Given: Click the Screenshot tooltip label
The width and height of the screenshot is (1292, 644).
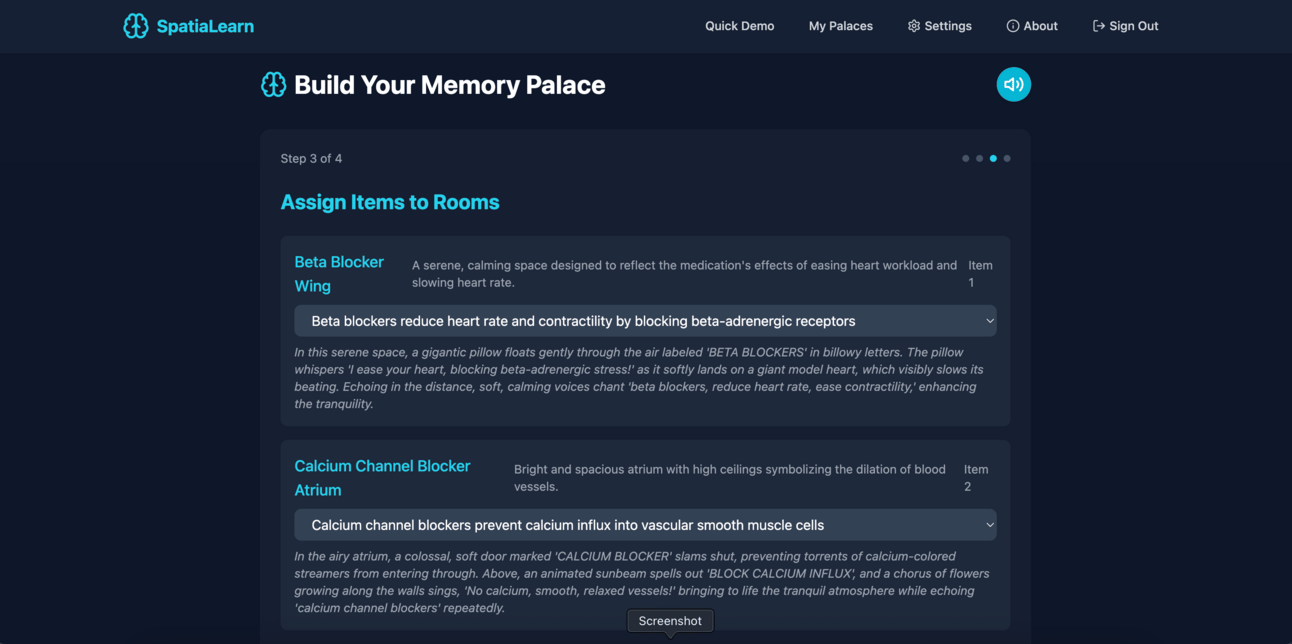Looking at the screenshot, I should click(x=670, y=621).
